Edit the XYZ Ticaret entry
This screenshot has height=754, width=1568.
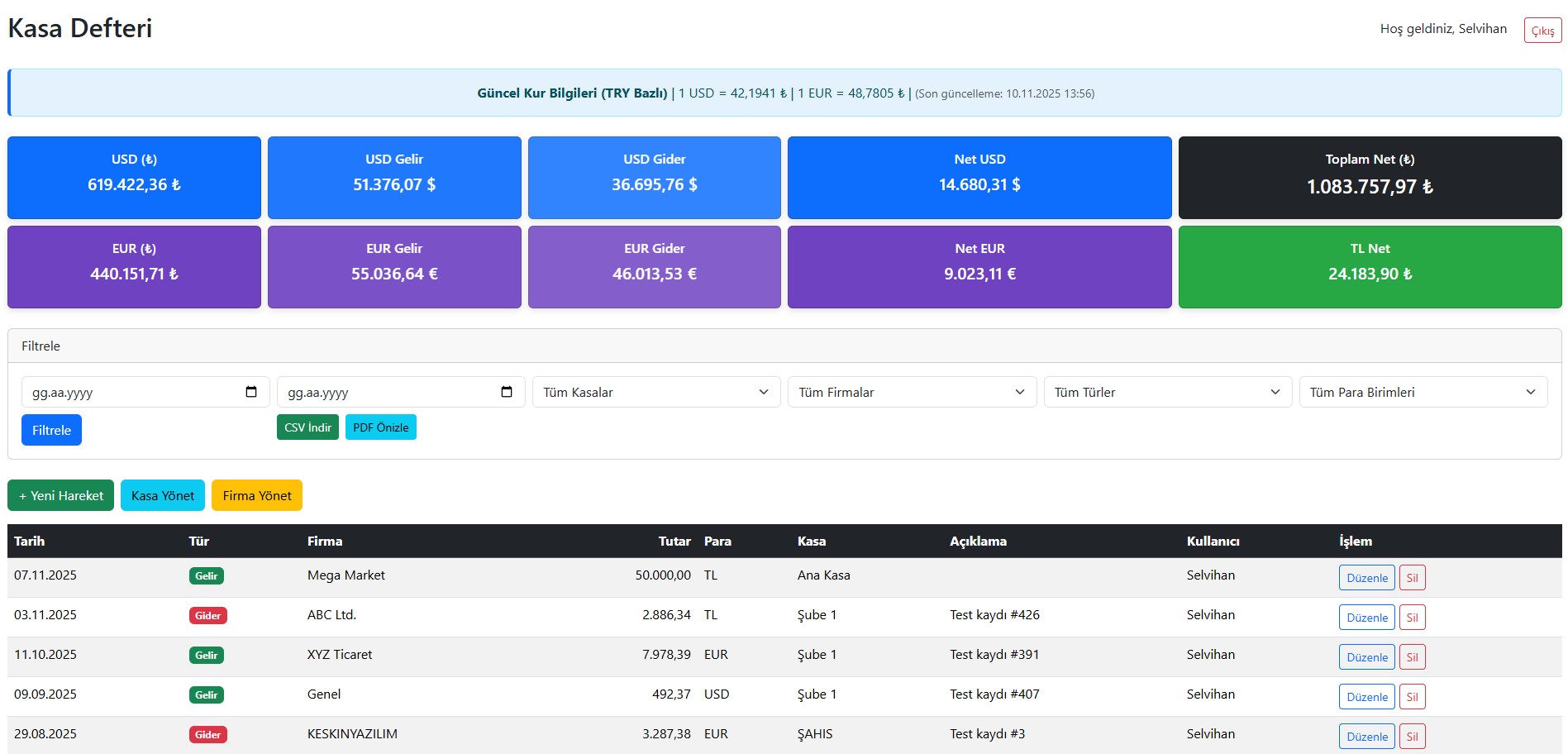(x=1366, y=657)
